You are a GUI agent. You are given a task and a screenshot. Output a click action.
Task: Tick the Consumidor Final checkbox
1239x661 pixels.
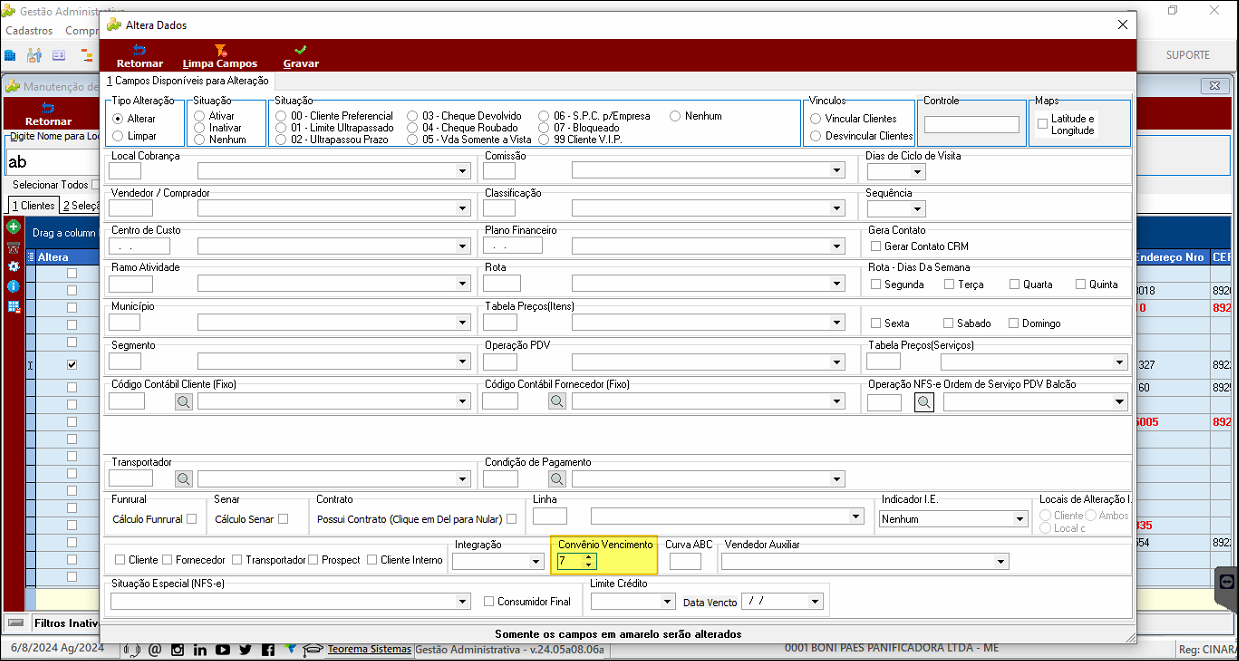(489, 601)
